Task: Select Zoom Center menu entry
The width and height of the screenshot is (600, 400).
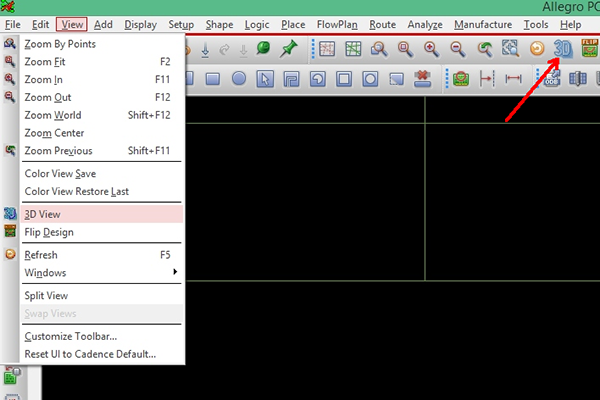Action: coord(102,133)
